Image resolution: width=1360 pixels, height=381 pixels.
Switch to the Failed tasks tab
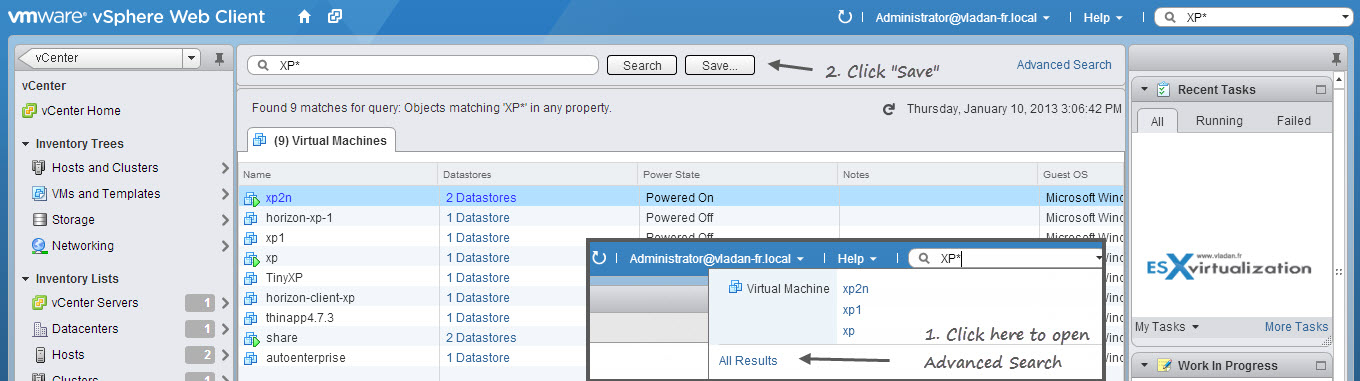point(1293,121)
